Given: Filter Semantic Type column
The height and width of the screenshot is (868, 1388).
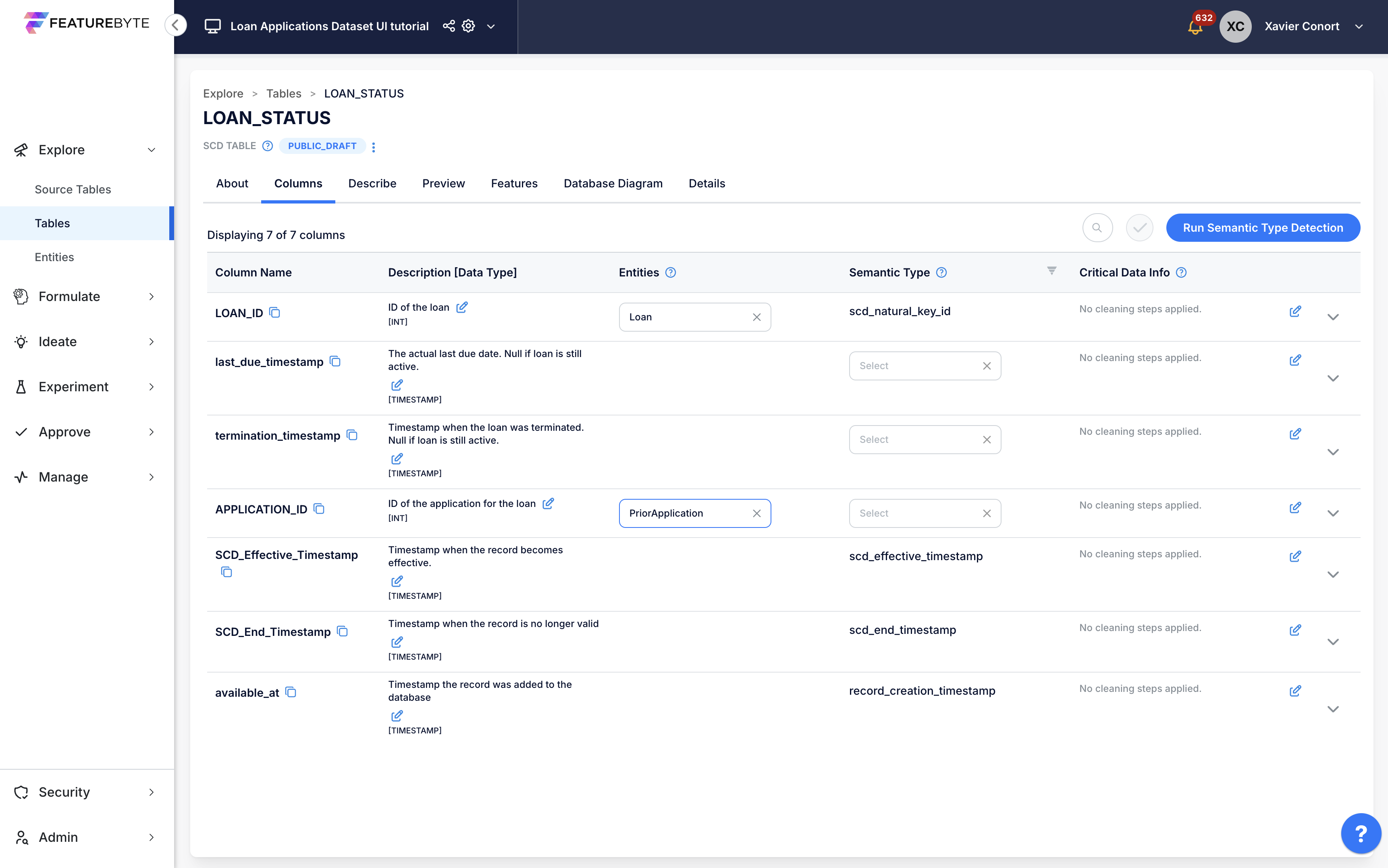Looking at the screenshot, I should (1051, 271).
